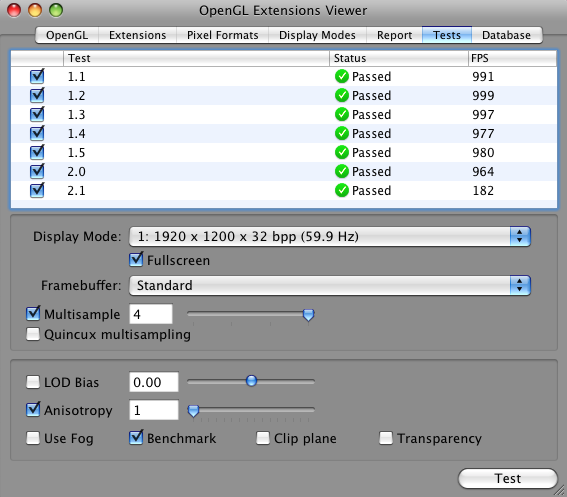Toggle the Multisample checkbox
Image resolution: width=567 pixels, height=497 pixels.
tap(33, 314)
